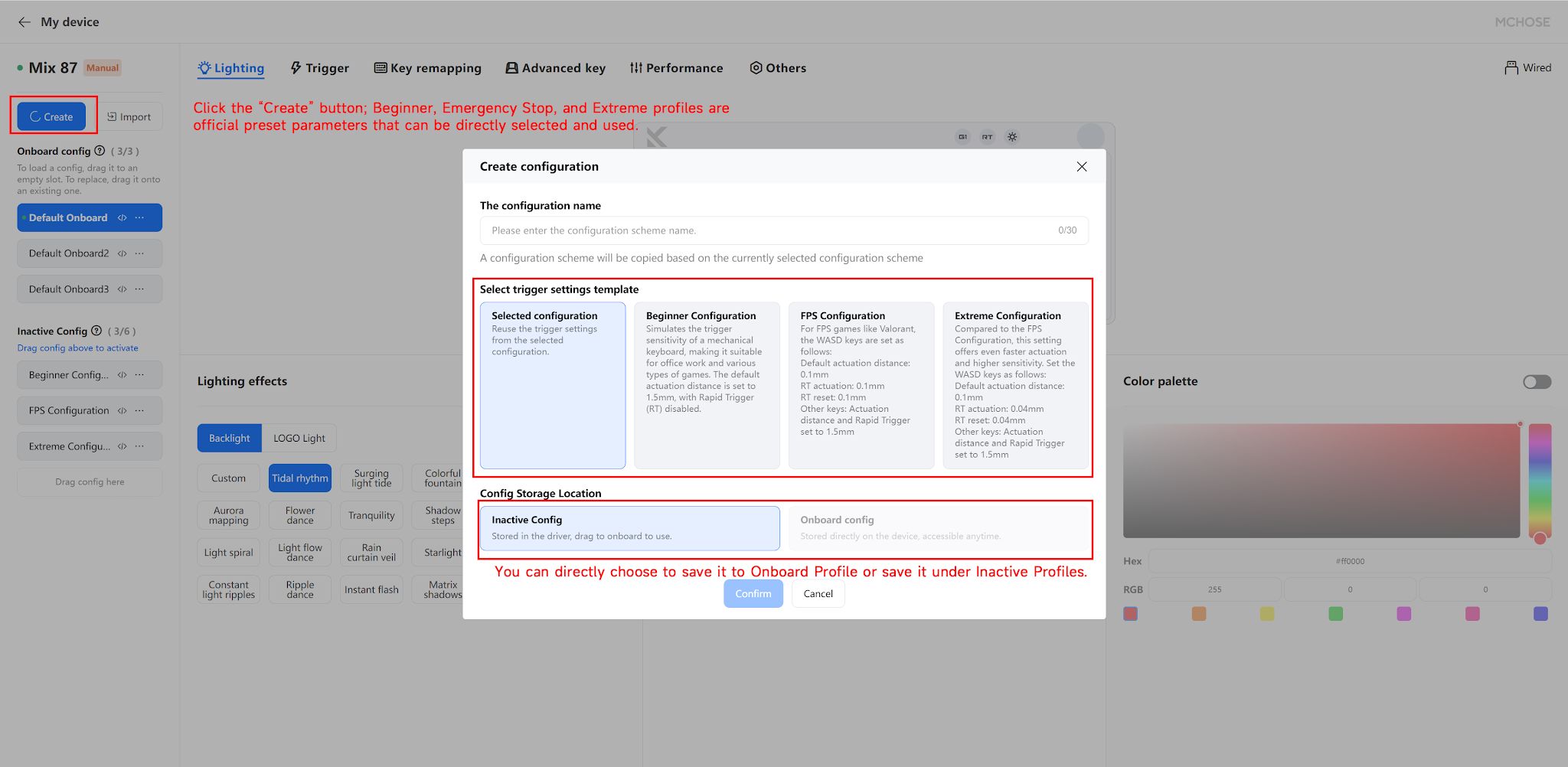Choose the Tidal rhythm lighting effect
The width and height of the screenshot is (1568, 767).
point(300,478)
